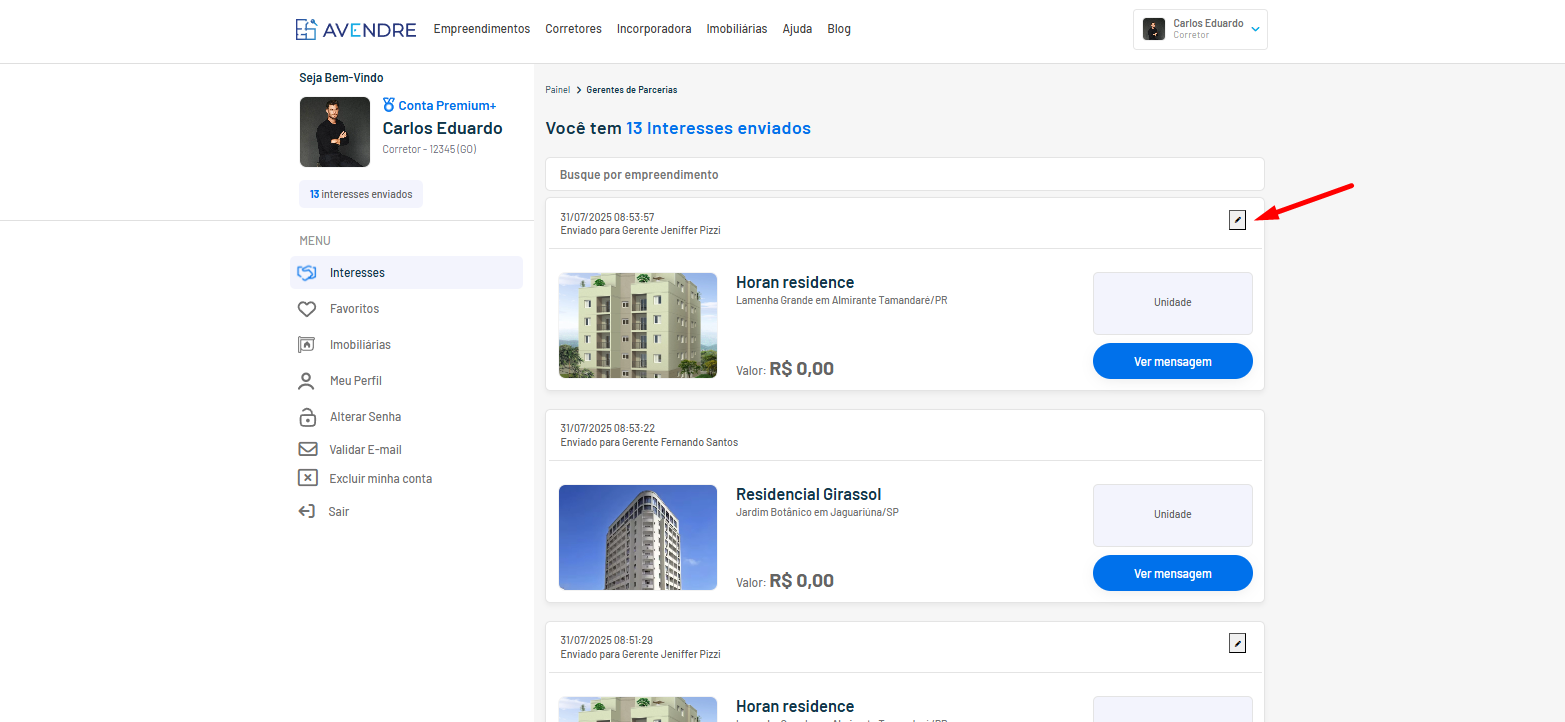Open Meu Perfil person icon
The height and width of the screenshot is (722, 1565).
click(x=307, y=381)
